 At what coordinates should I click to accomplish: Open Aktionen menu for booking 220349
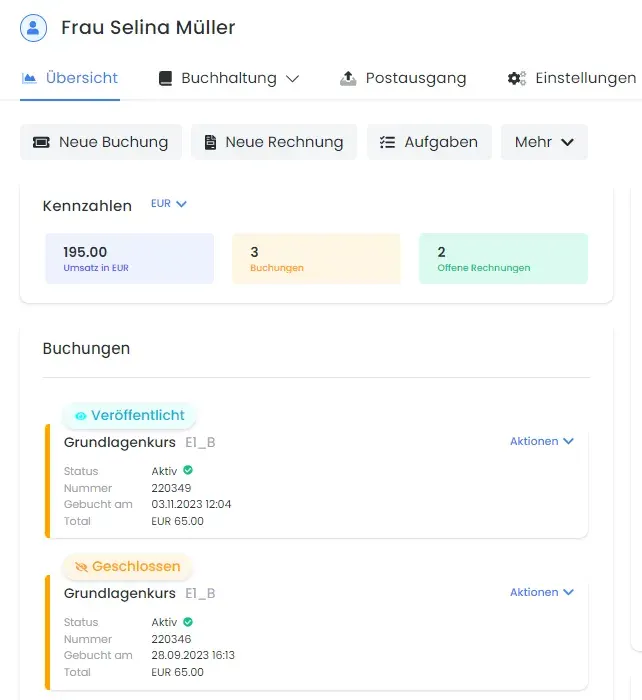pyautogui.click(x=542, y=441)
